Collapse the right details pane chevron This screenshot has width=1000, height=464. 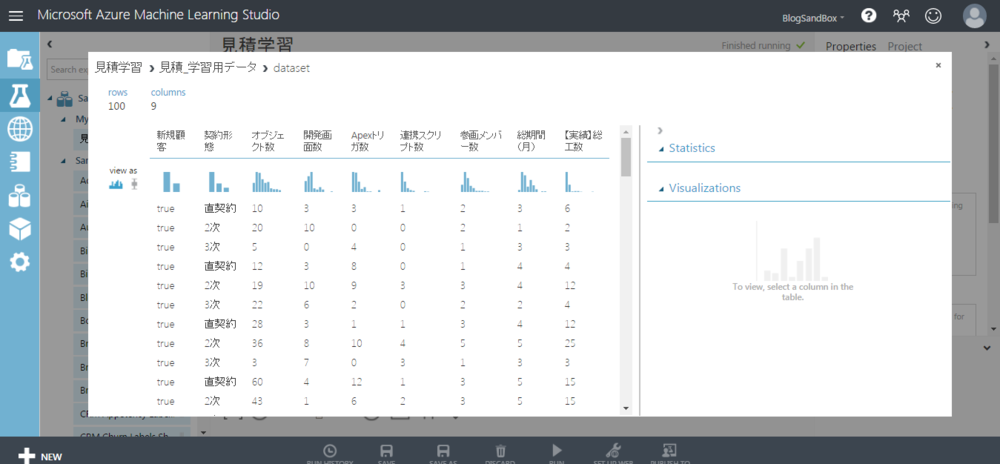point(659,131)
